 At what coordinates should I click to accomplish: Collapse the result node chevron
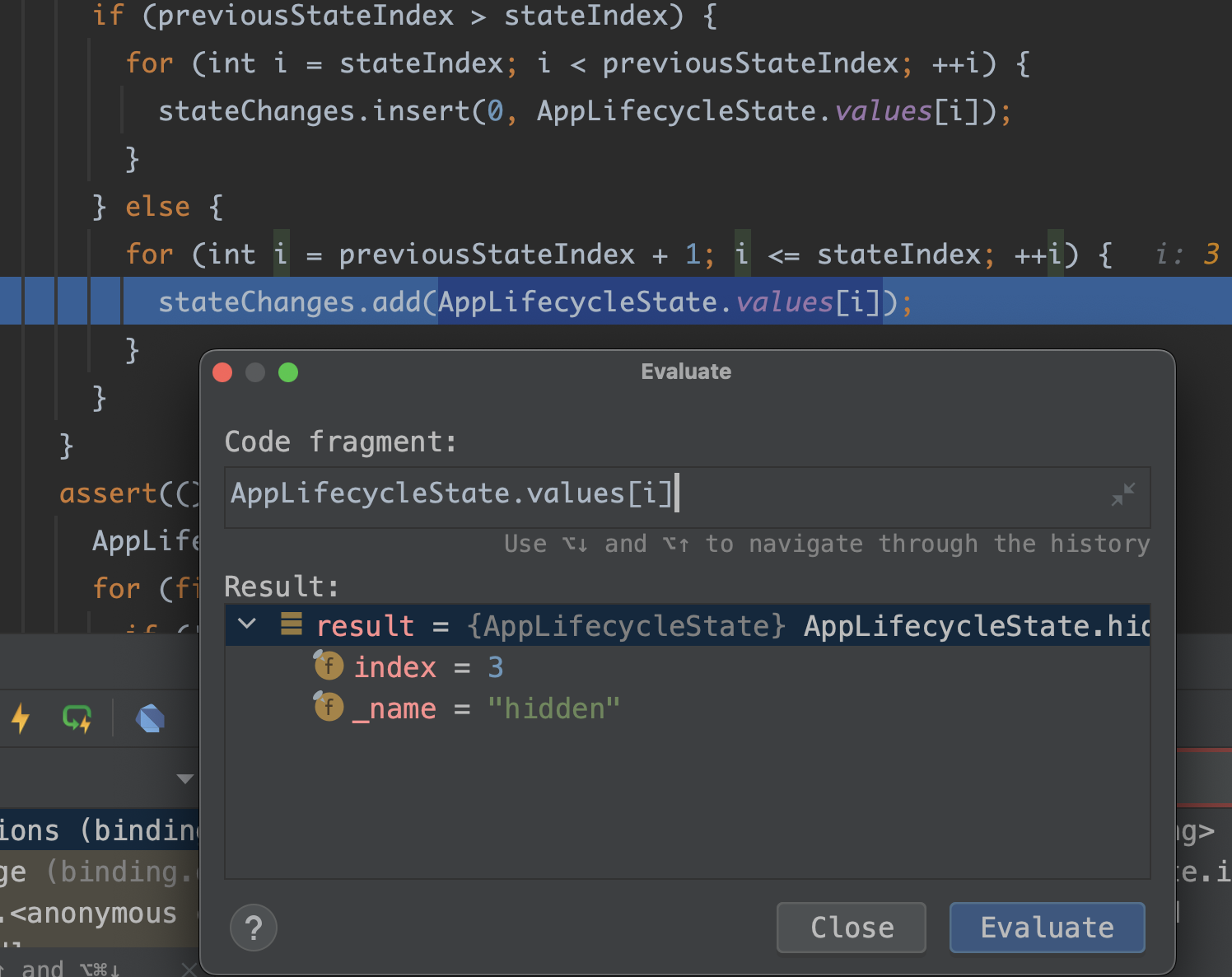pos(247,624)
